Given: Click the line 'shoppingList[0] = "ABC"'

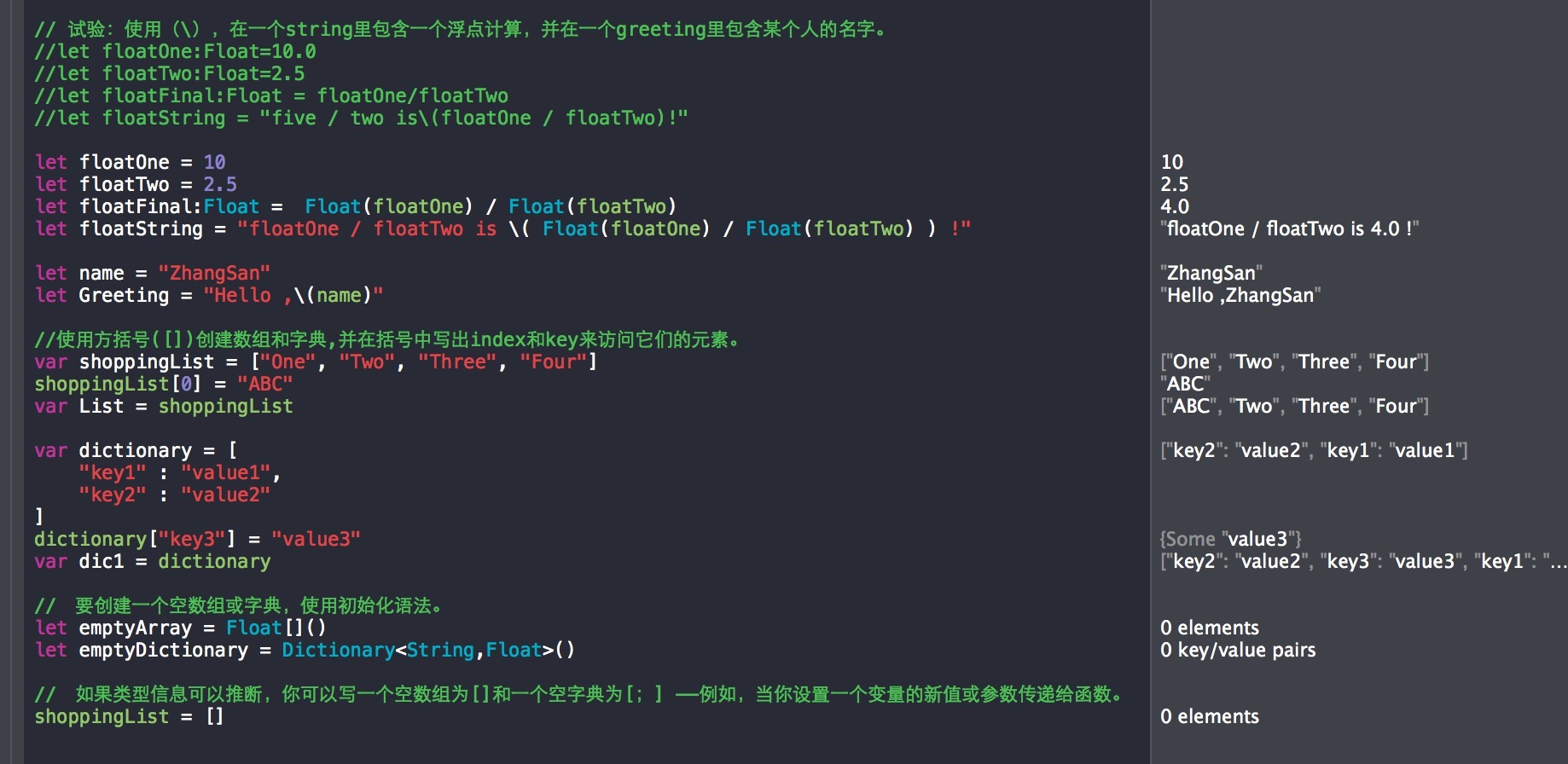Looking at the screenshot, I should click(x=164, y=384).
